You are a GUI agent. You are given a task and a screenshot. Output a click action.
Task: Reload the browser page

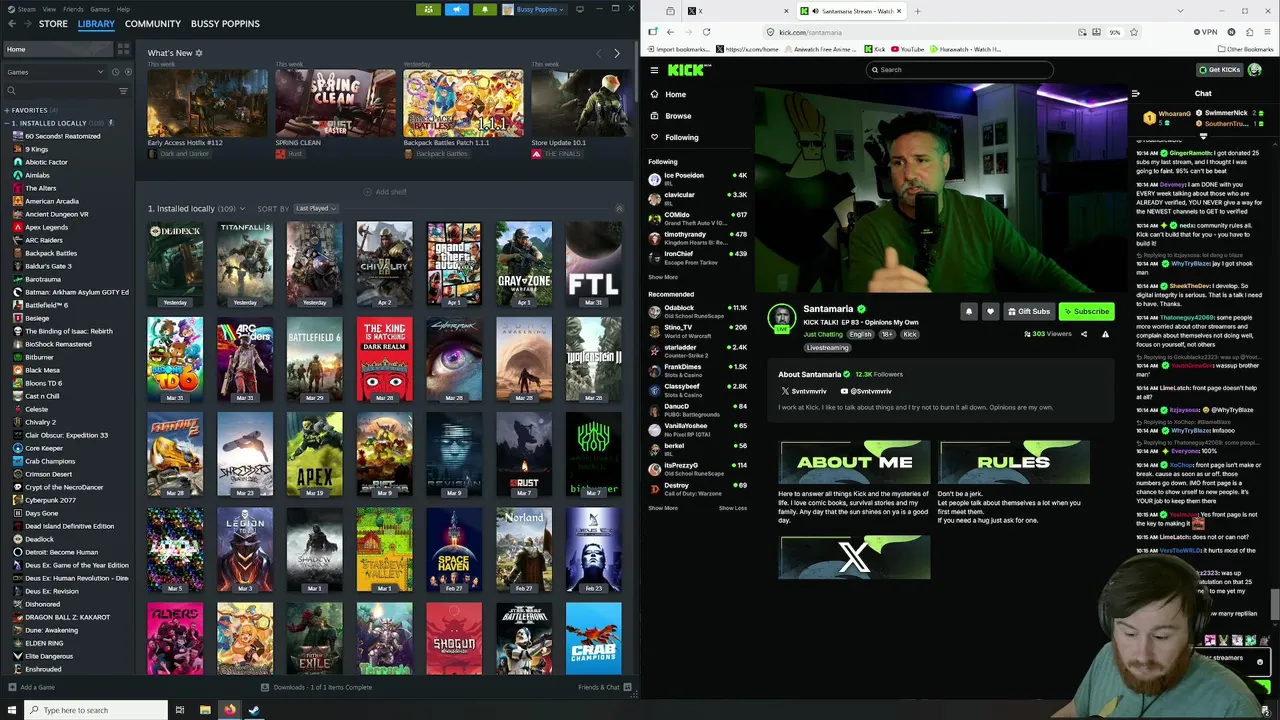706,32
